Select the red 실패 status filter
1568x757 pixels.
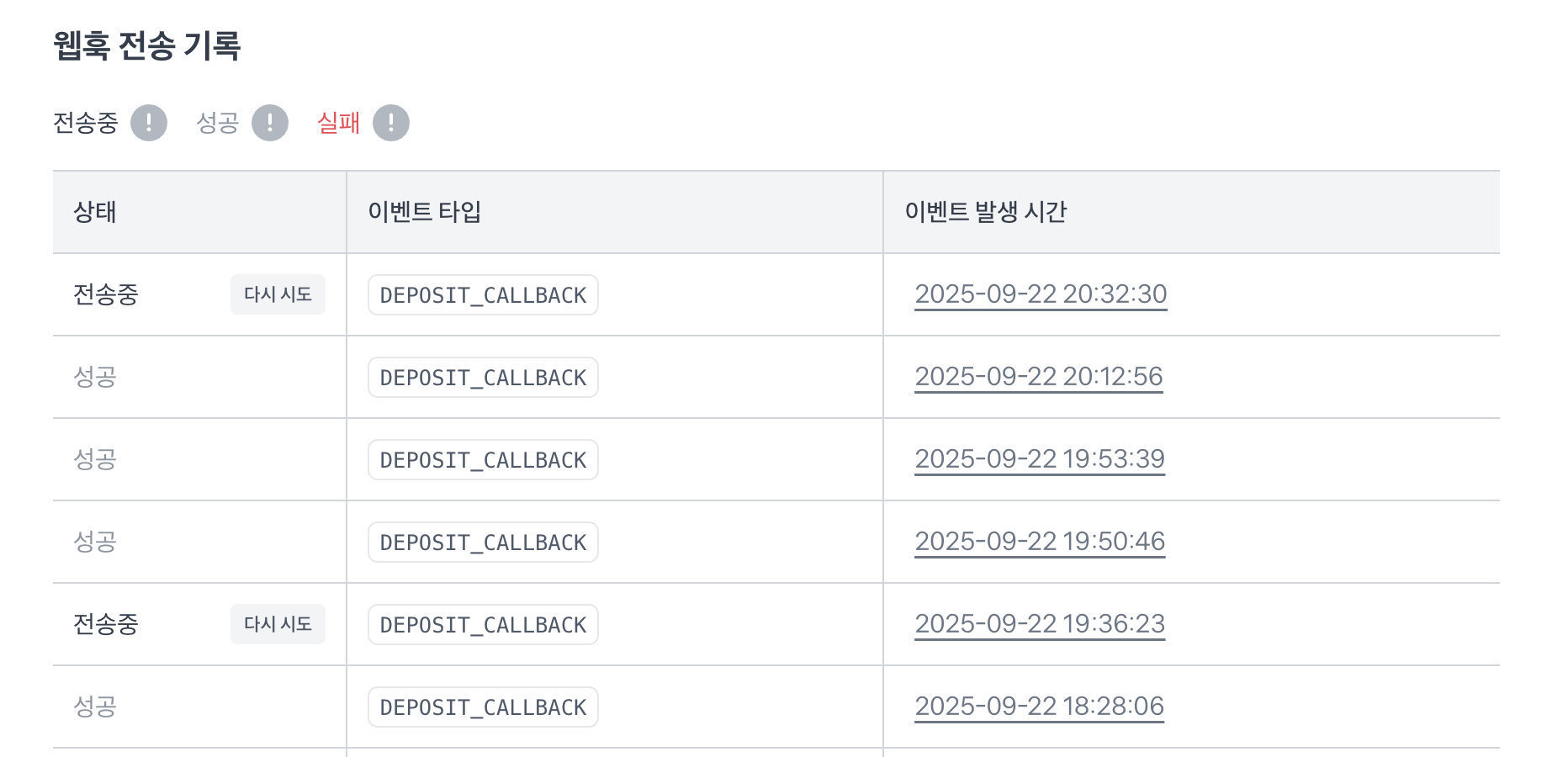[x=339, y=123]
